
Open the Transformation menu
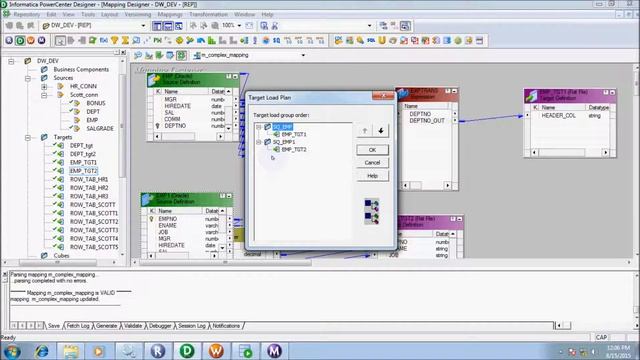(208, 14)
